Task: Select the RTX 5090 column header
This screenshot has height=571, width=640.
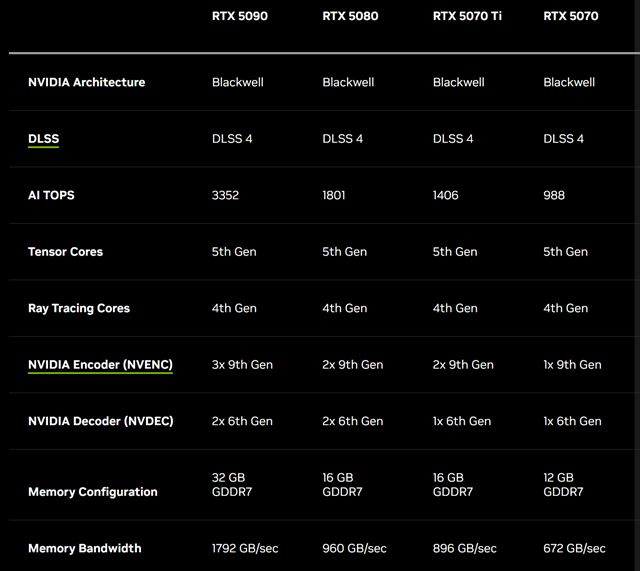Action: (240, 16)
